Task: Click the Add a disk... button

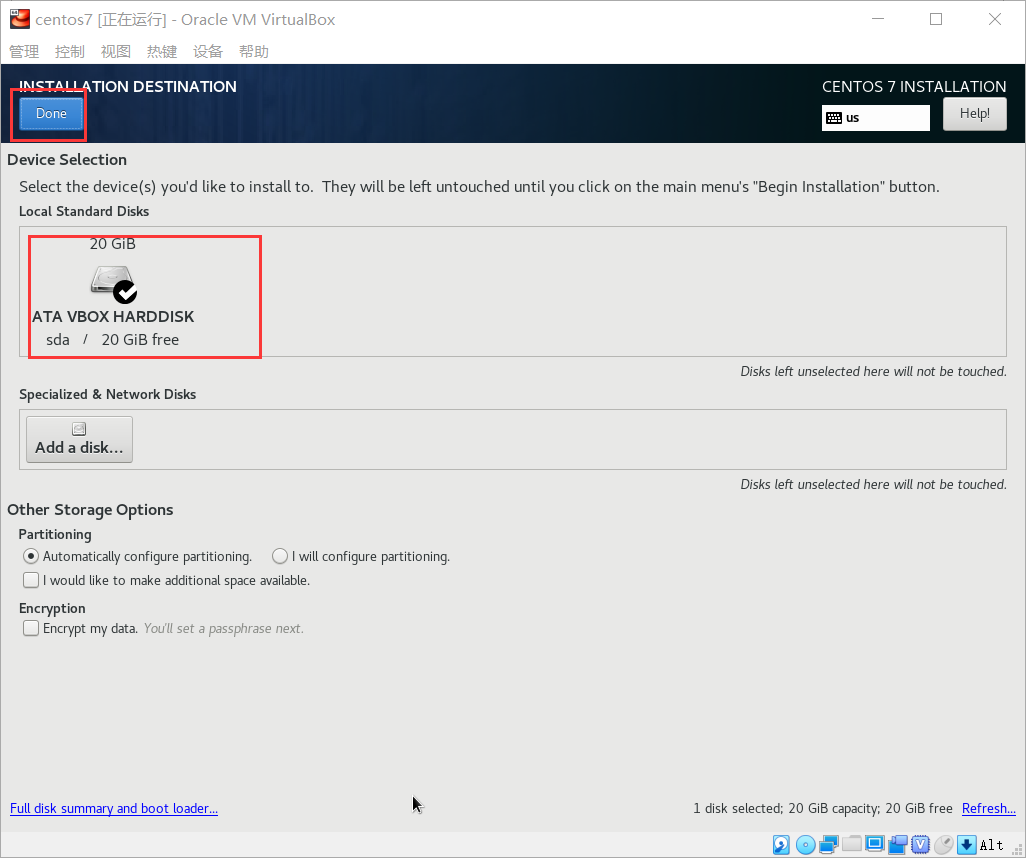Action: (x=79, y=440)
